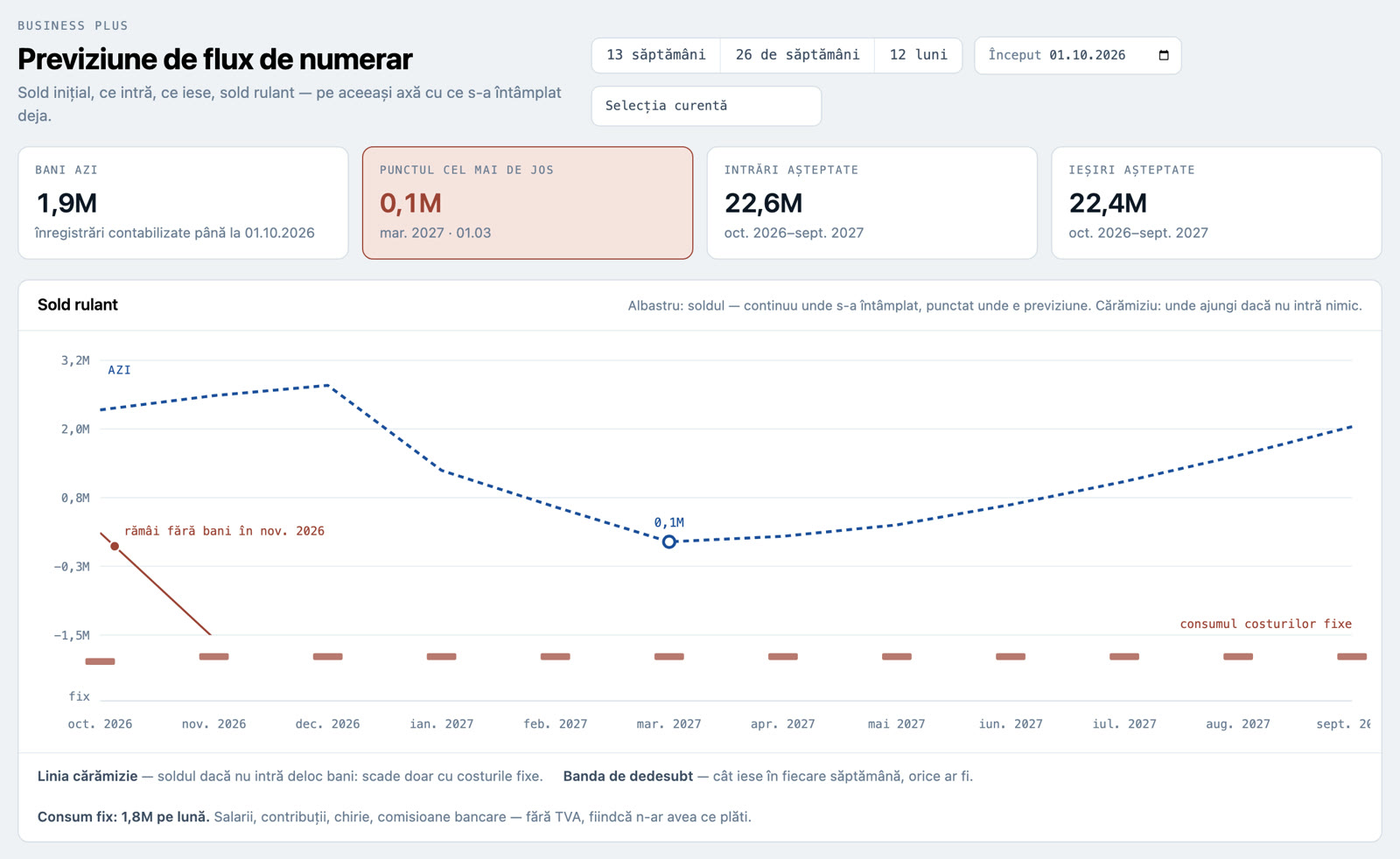Click the "−1,5M" y-axis label
1400x859 pixels.
(72, 635)
